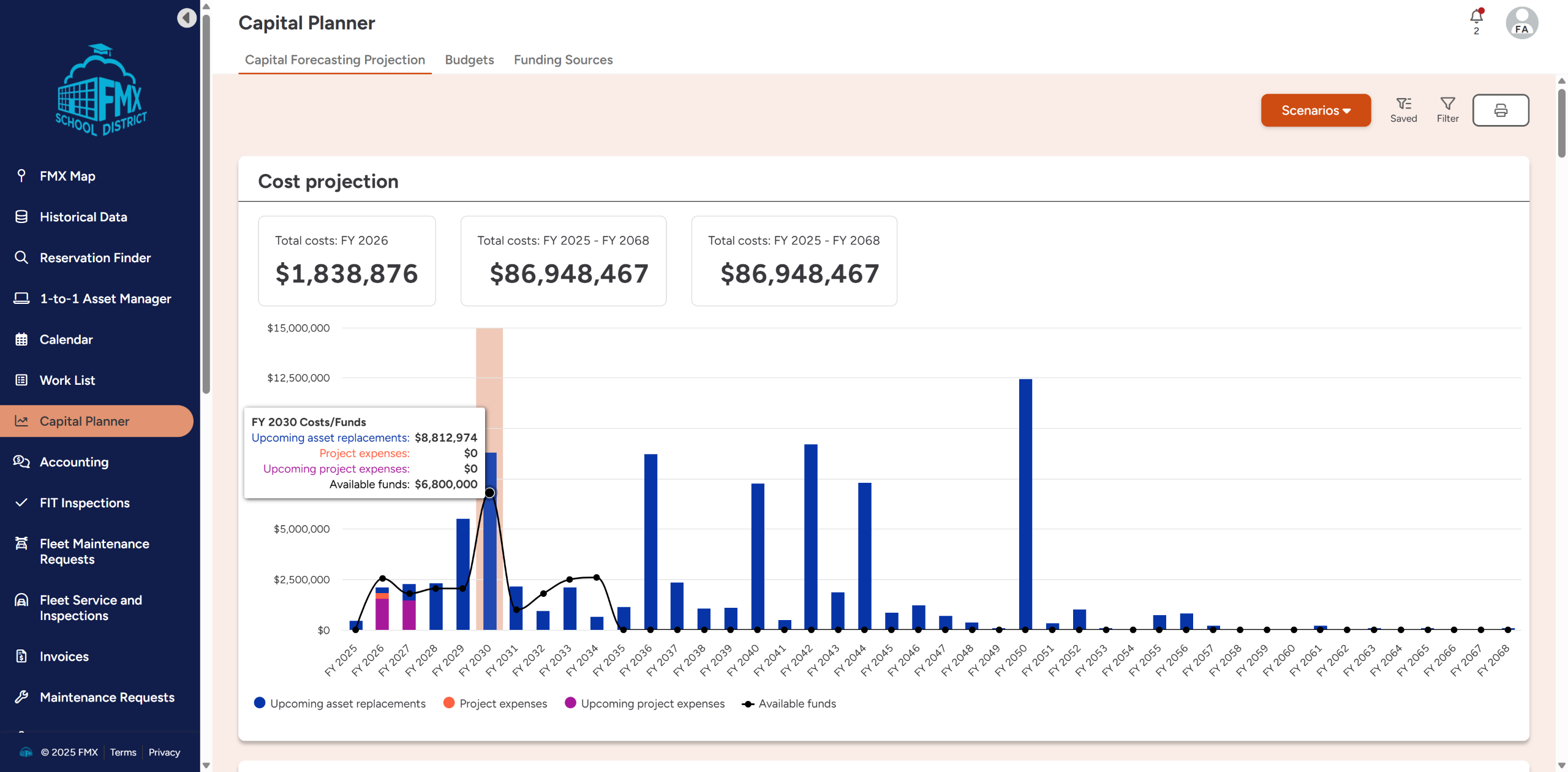Image resolution: width=1568 pixels, height=772 pixels.
Task: Open FMX Map in sidebar
Action: point(67,176)
